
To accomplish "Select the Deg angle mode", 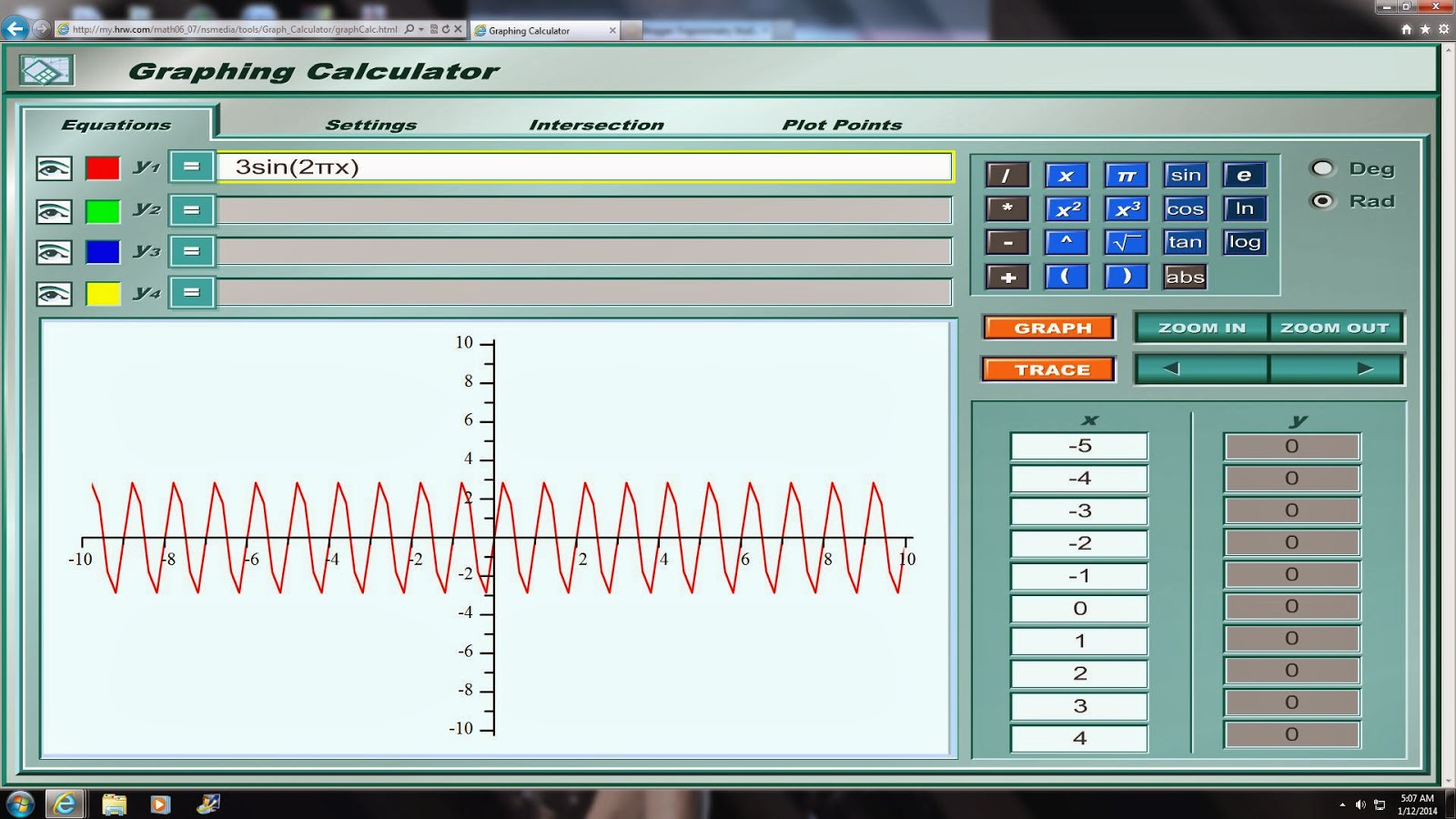I will tap(1322, 168).
